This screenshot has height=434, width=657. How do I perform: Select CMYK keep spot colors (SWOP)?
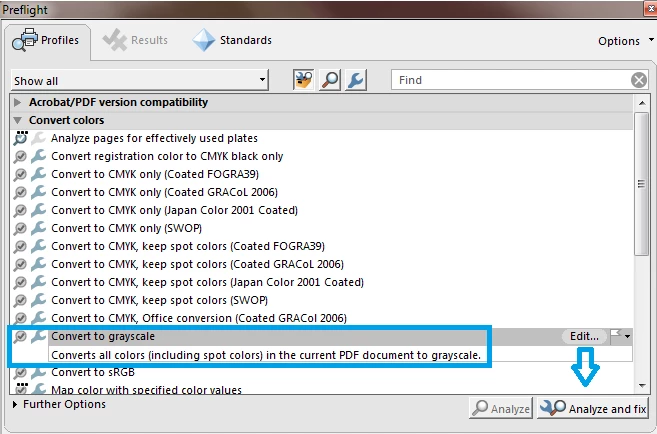point(160,300)
